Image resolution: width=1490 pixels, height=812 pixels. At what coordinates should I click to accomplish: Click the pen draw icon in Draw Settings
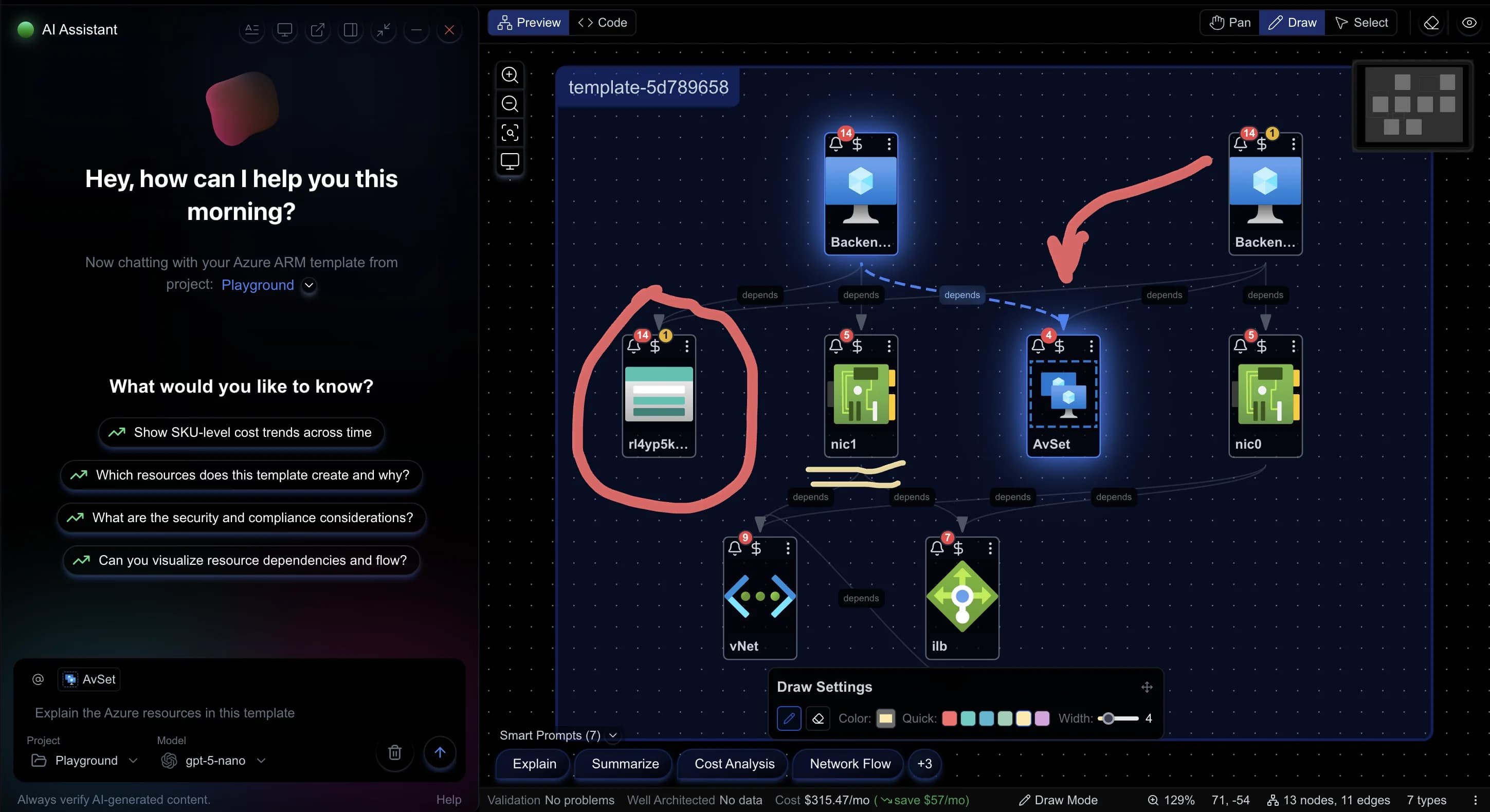click(x=789, y=718)
